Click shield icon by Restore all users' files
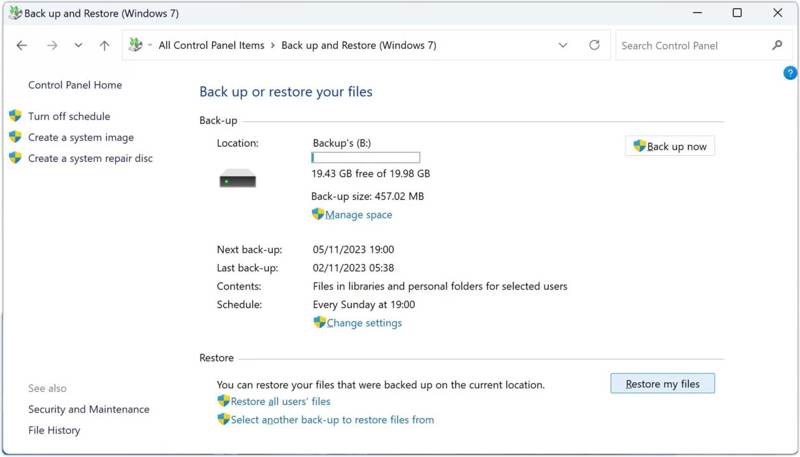Viewport: 800px width, 457px height. (223, 401)
